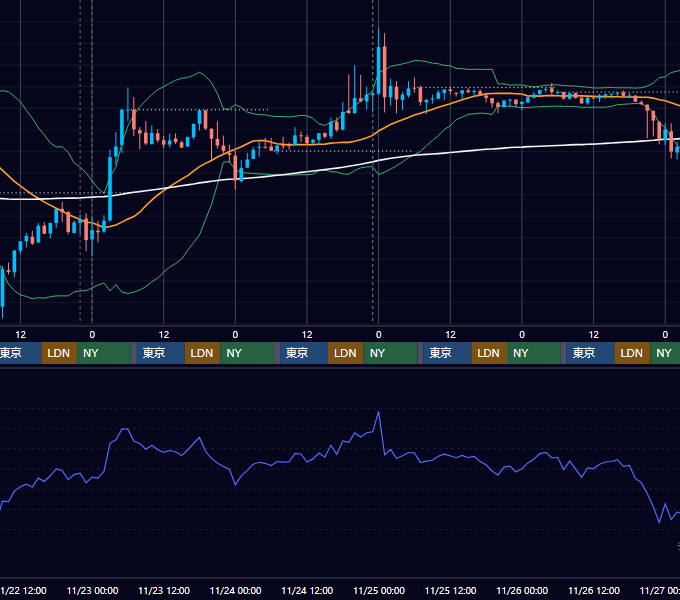The height and width of the screenshot is (600, 680).
Task: Select the NY session block crossing 11/25 00:00
Action: coord(390,353)
